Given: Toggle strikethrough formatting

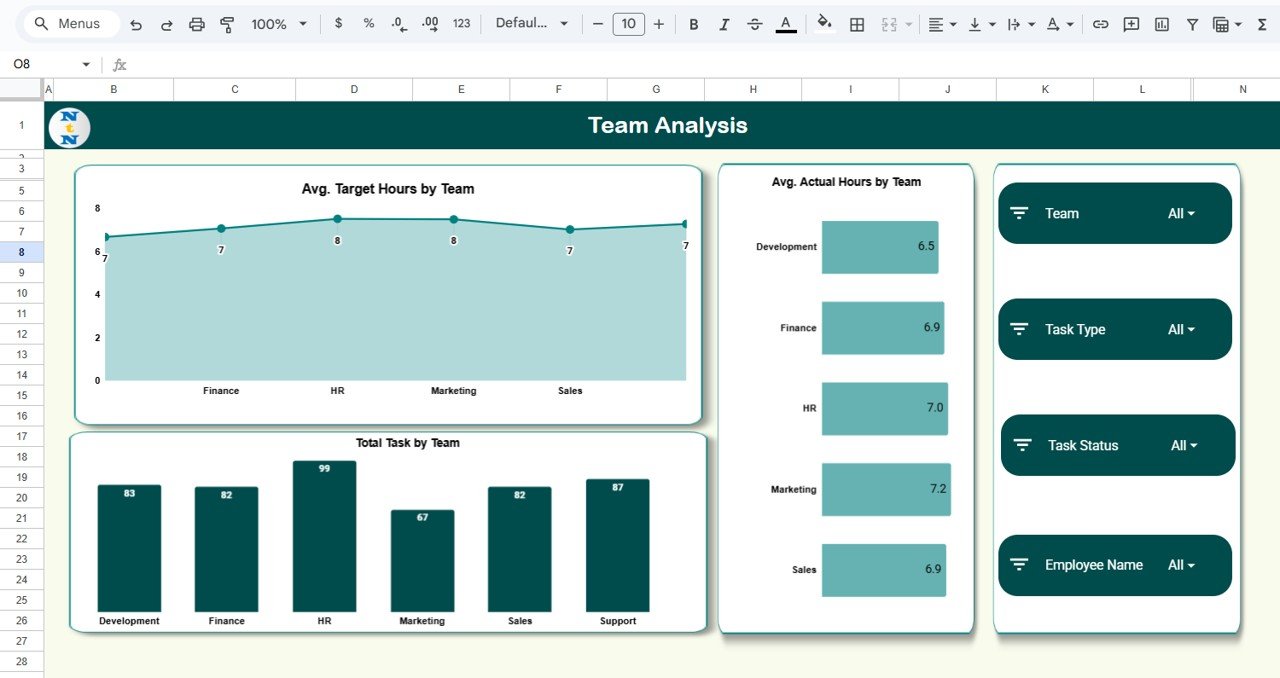Looking at the screenshot, I should coord(754,23).
